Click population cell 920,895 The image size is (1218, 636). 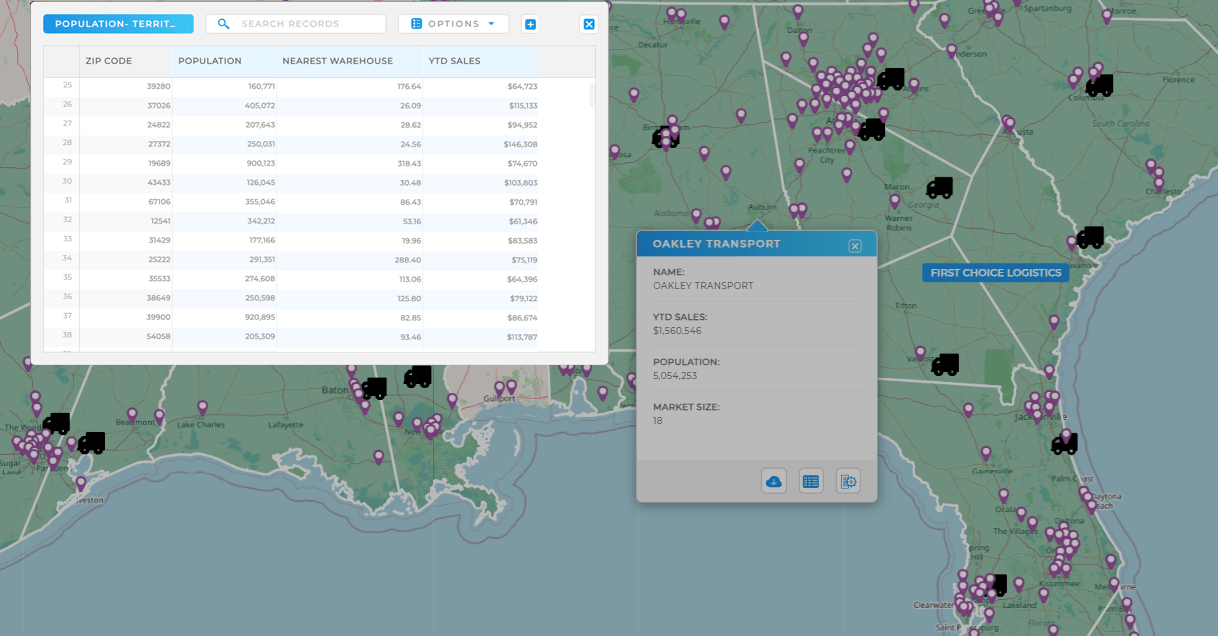point(258,317)
